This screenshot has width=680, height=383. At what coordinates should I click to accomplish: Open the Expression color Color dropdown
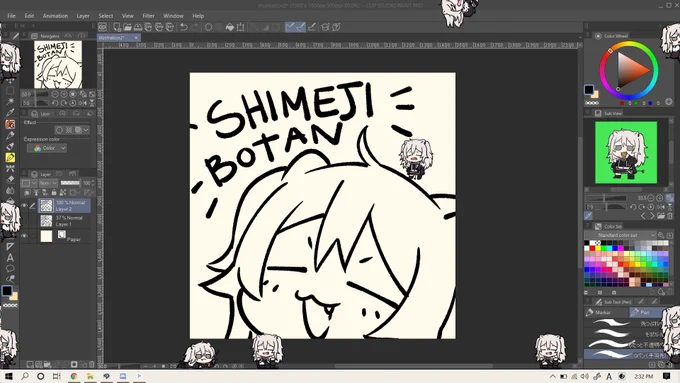[x=47, y=148]
